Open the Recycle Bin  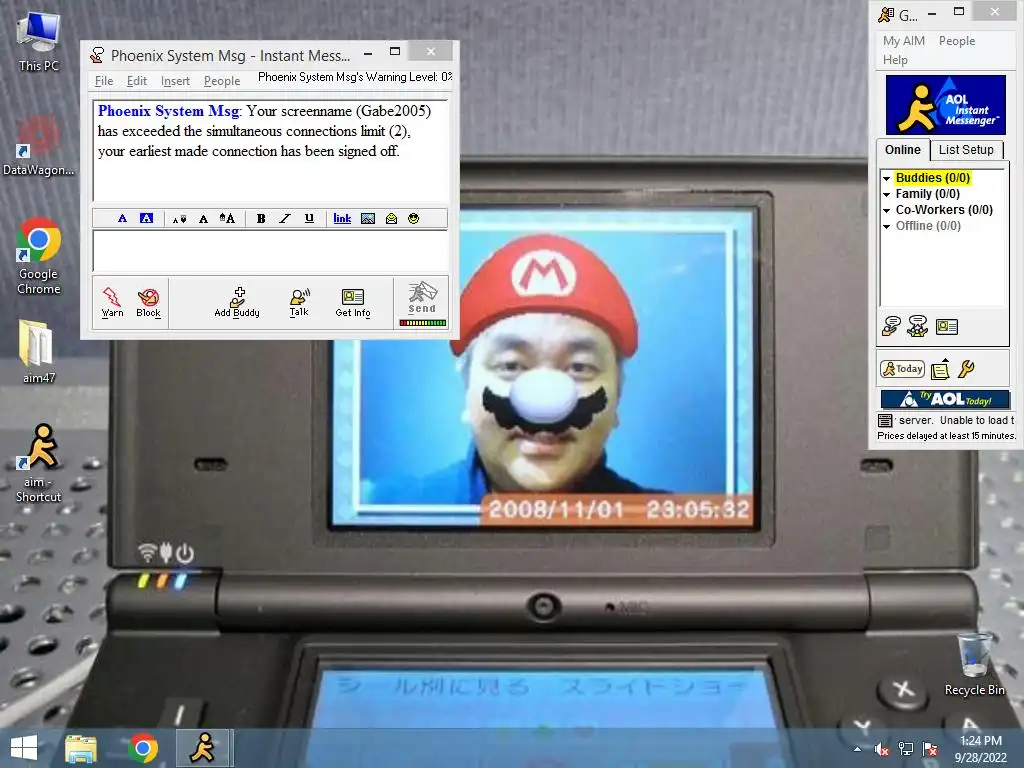click(x=974, y=664)
